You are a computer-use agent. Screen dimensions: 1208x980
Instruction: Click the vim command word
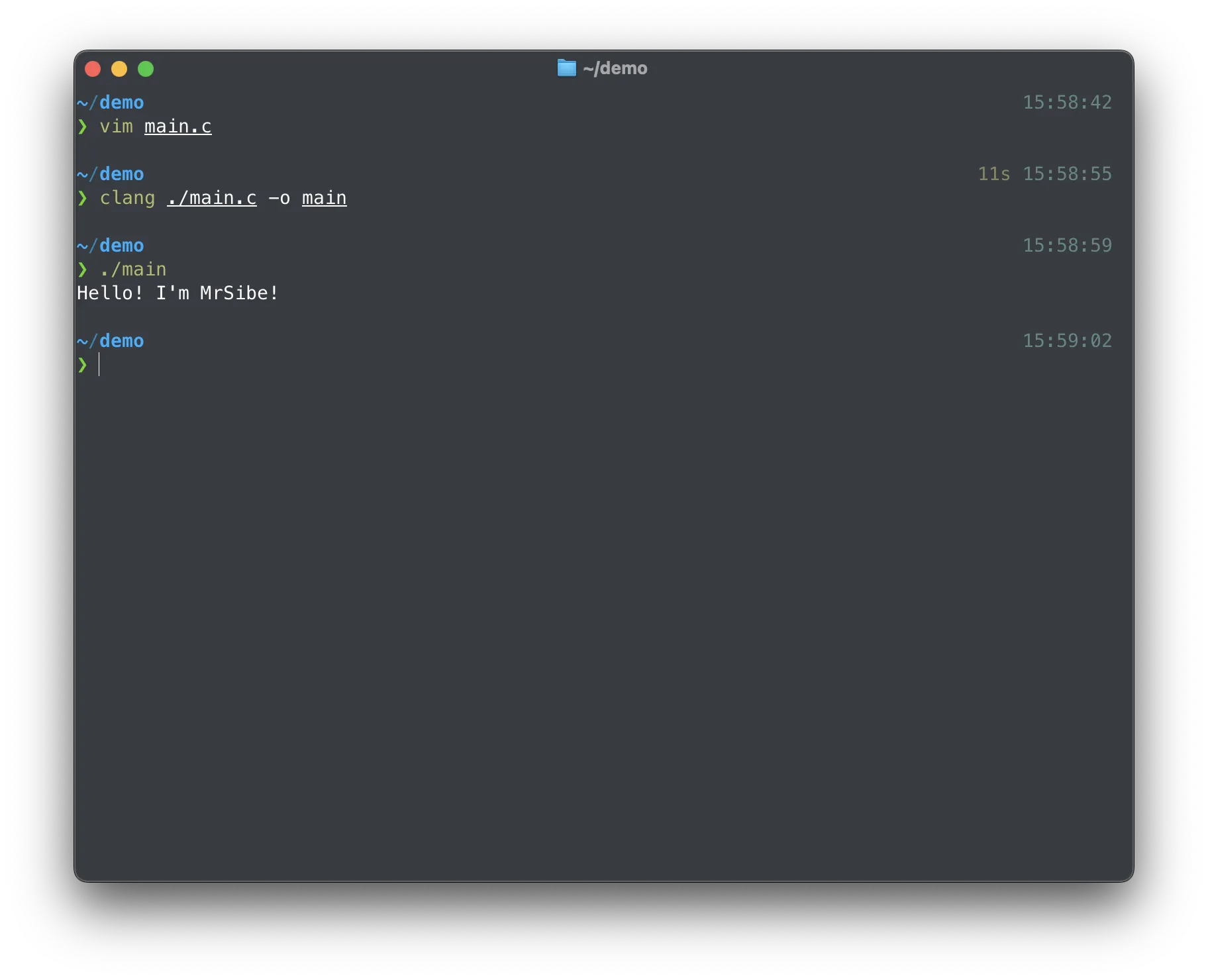click(x=116, y=126)
